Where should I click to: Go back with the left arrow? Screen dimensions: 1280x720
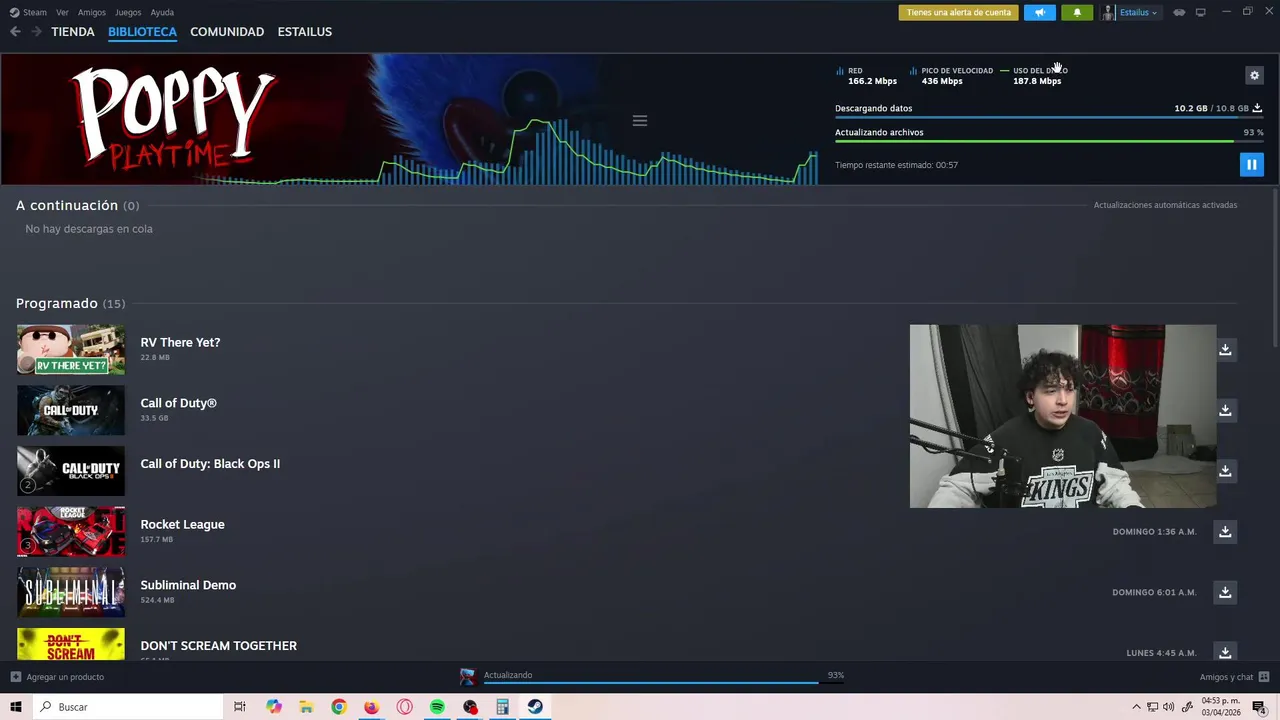coord(15,32)
